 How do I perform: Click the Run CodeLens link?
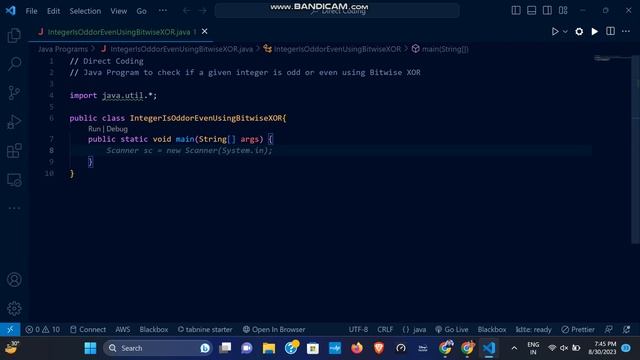point(94,129)
